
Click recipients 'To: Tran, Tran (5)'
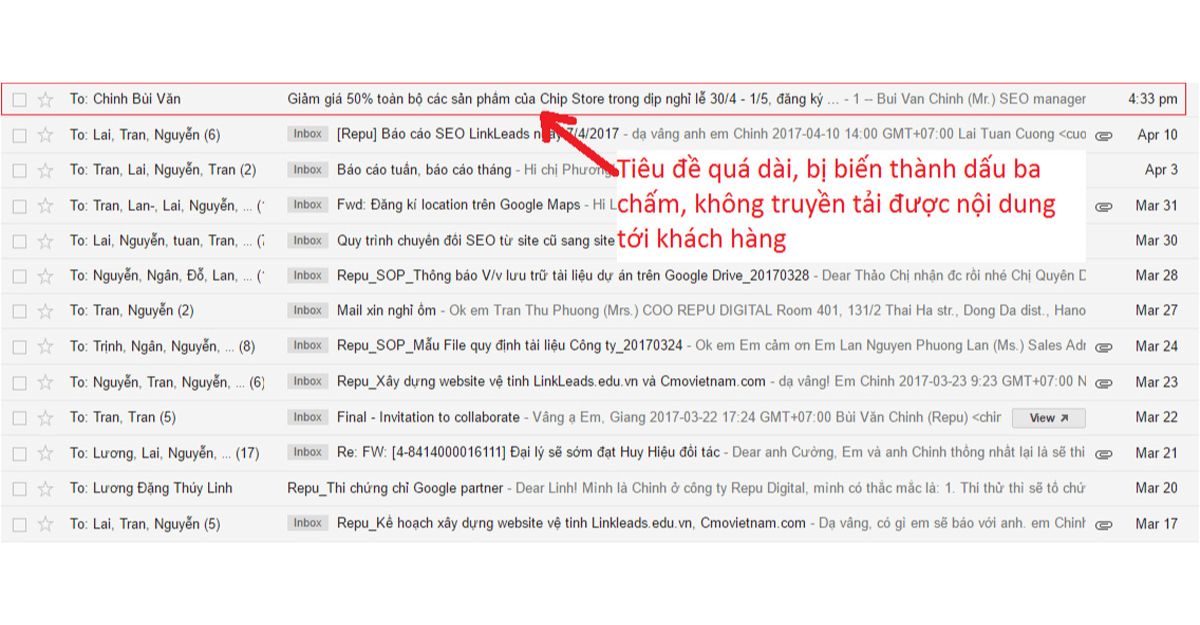pyautogui.click(x=123, y=417)
